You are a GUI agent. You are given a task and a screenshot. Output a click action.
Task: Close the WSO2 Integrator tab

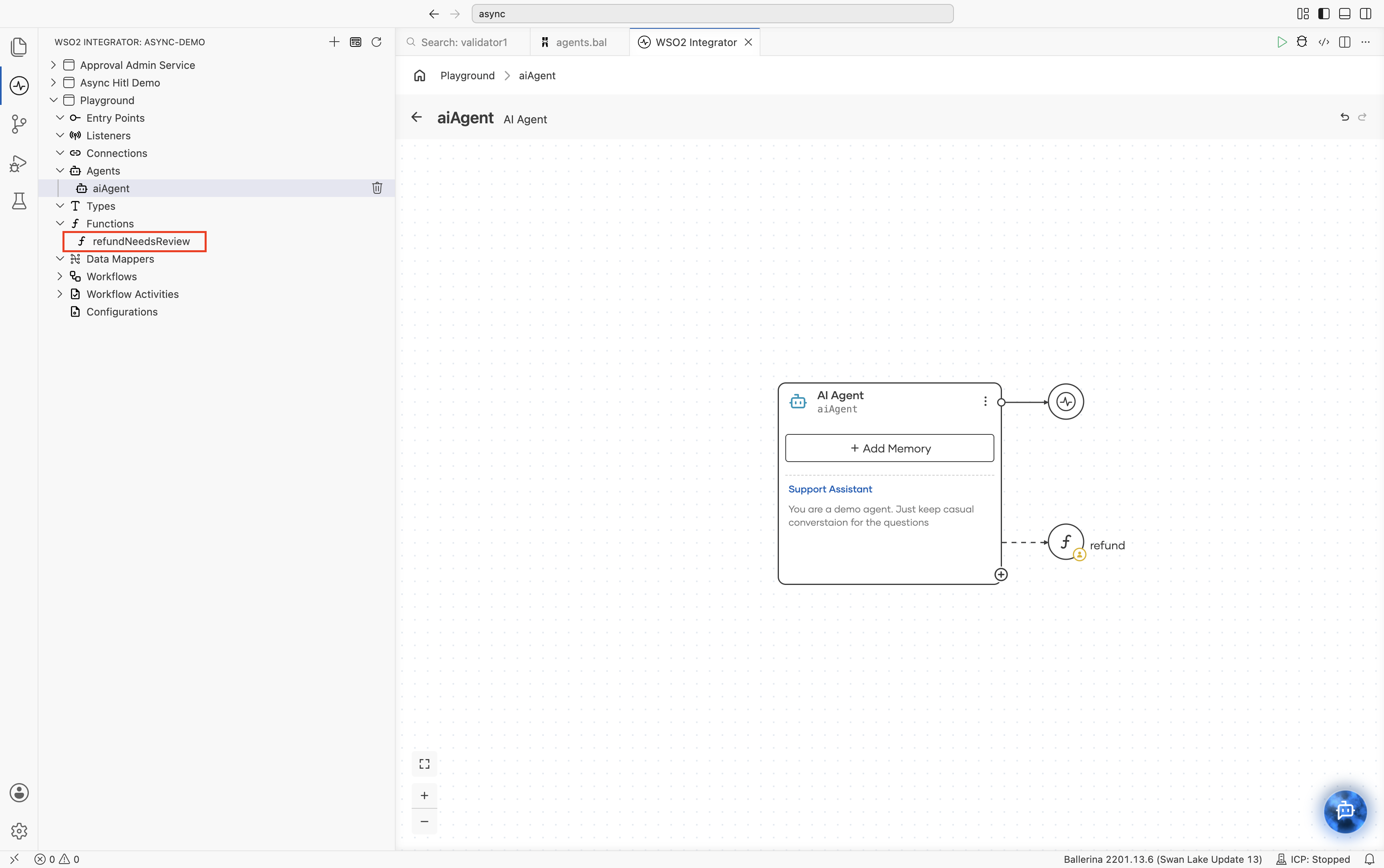click(748, 42)
